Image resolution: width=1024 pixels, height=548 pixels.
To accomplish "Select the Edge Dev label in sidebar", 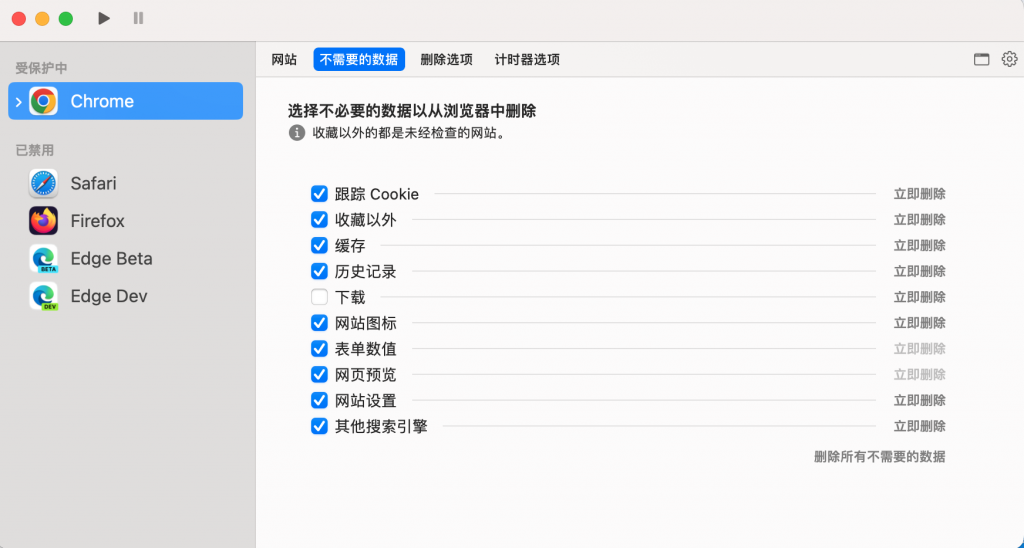I will click(109, 296).
